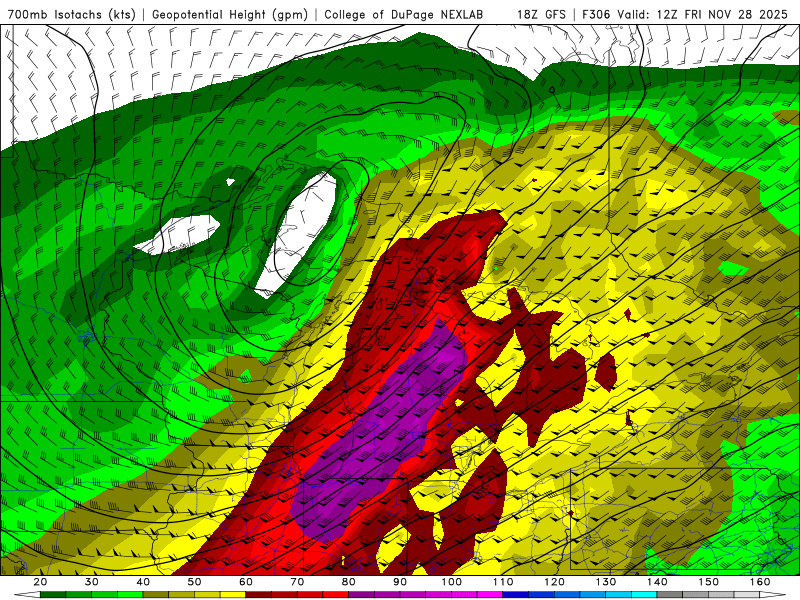
Task: Click the colorbar label '30'
Action: [92, 582]
